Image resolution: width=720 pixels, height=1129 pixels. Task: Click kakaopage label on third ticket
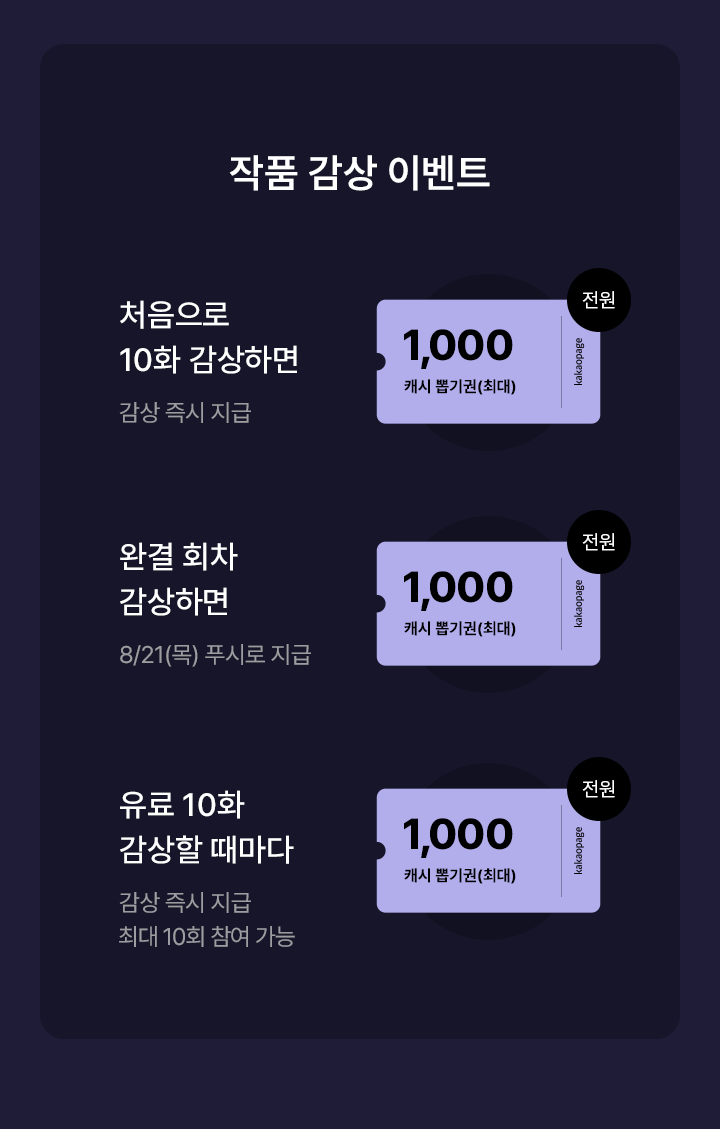point(579,850)
